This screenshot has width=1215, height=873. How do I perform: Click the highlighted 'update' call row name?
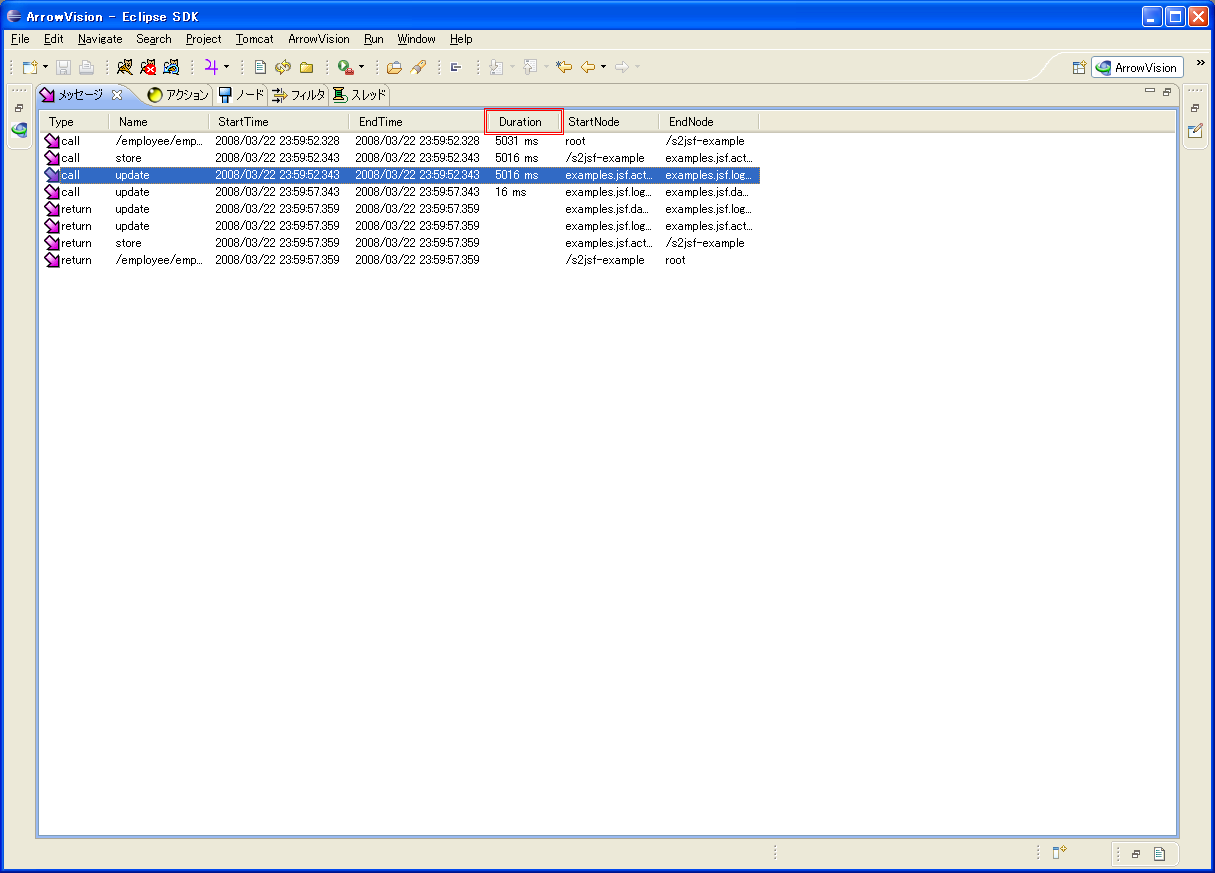pos(132,175)
